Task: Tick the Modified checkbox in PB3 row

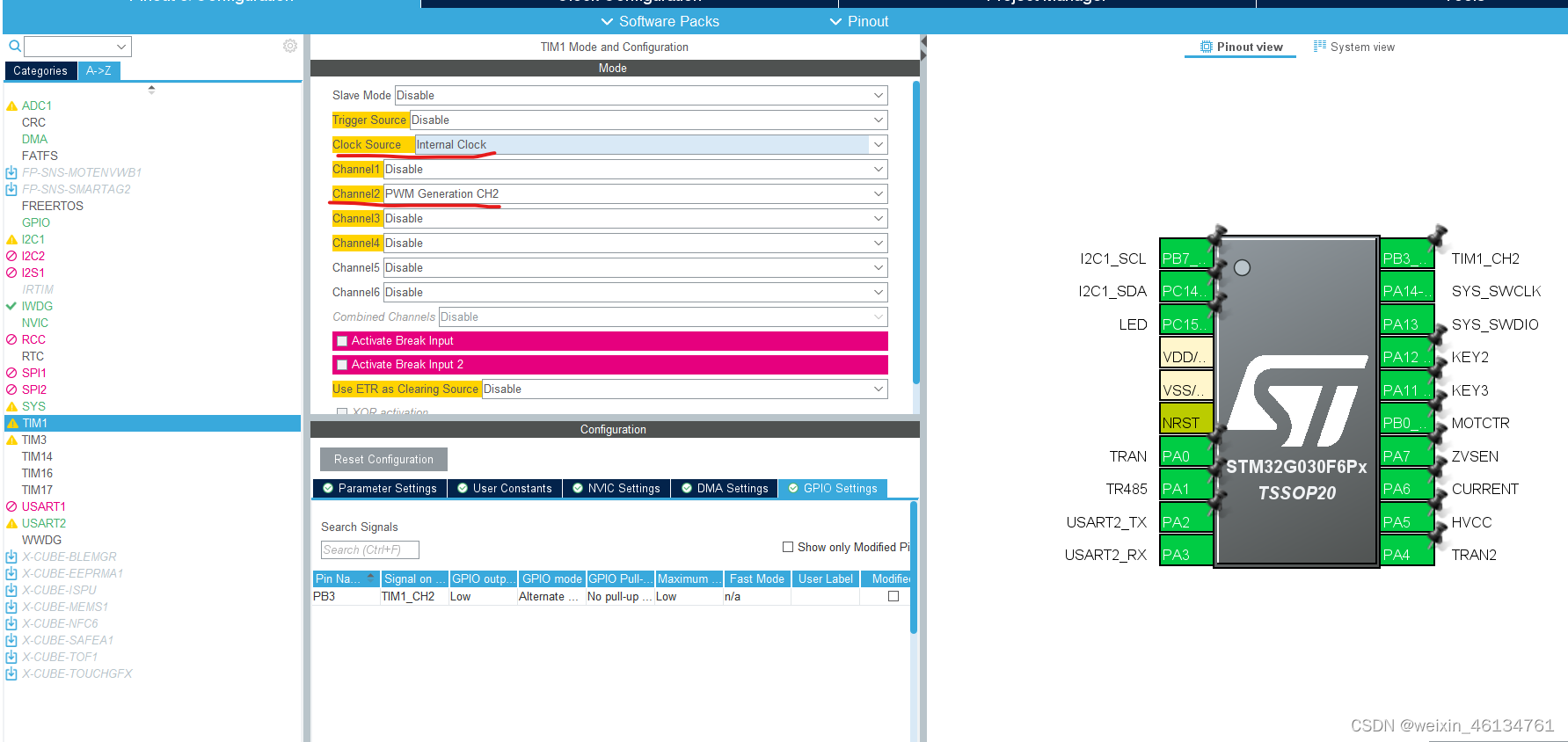Action: pos(893,596)
